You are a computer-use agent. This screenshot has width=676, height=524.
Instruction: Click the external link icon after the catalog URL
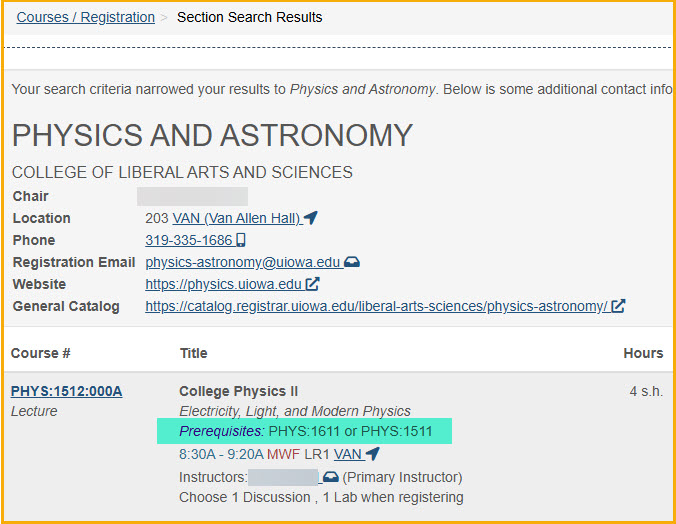tap(618, 306)
